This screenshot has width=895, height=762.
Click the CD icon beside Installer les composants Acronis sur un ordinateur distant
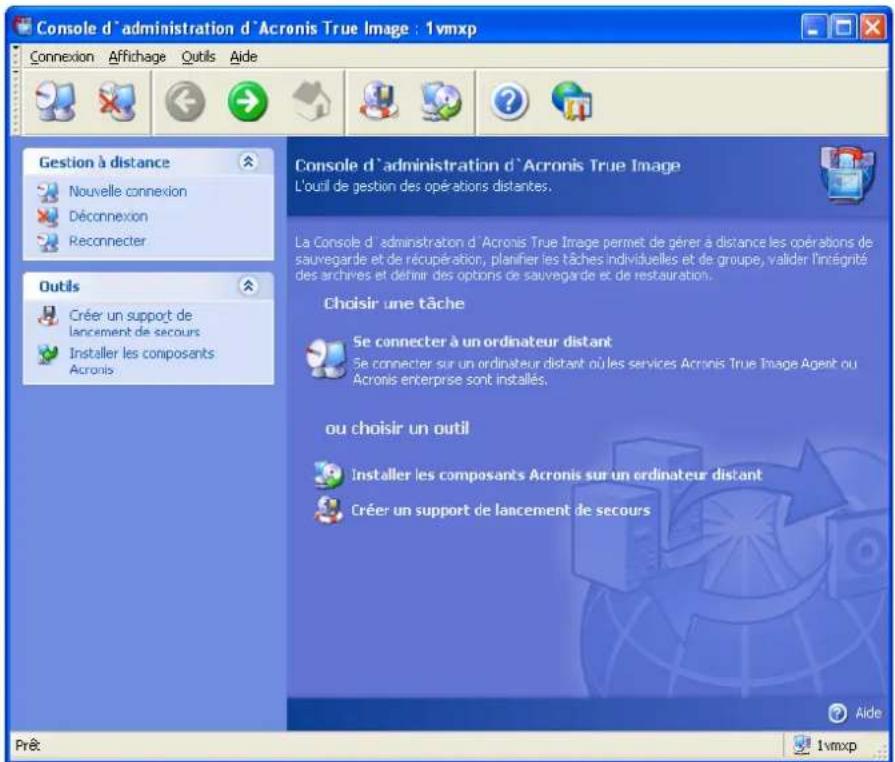pos(329,475)
